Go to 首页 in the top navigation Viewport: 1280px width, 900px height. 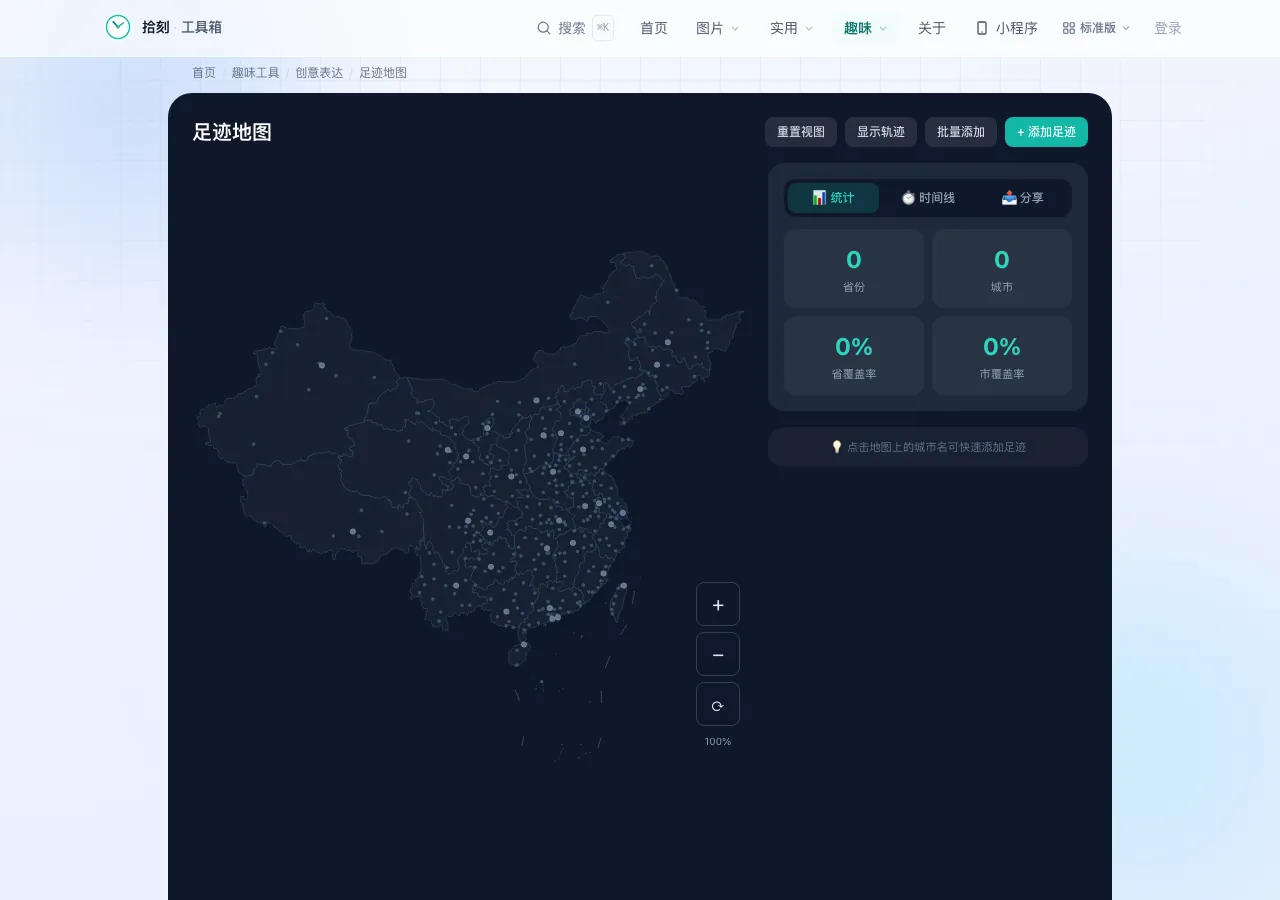click(x=654, y=28)
